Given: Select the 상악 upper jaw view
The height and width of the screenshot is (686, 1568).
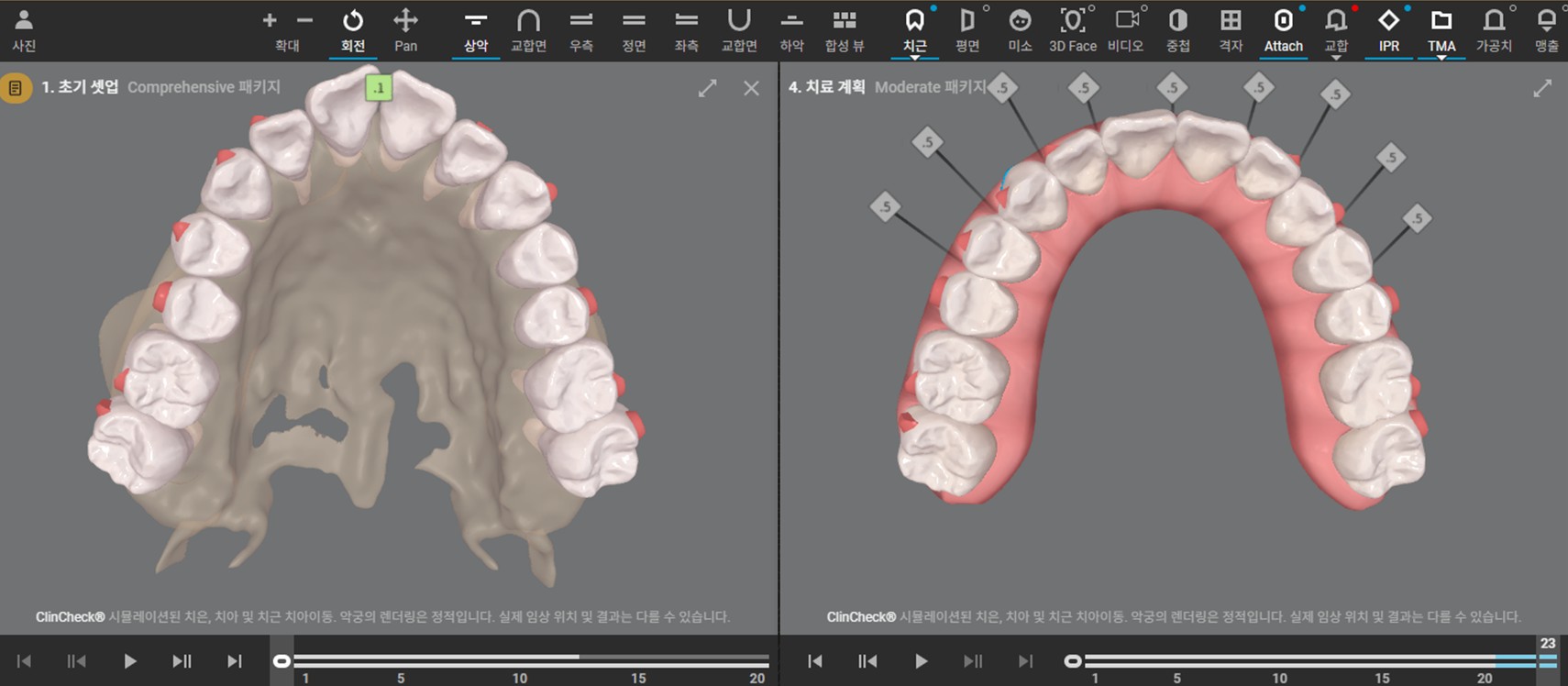Looking at the screenshot, I should click(475, 30).
